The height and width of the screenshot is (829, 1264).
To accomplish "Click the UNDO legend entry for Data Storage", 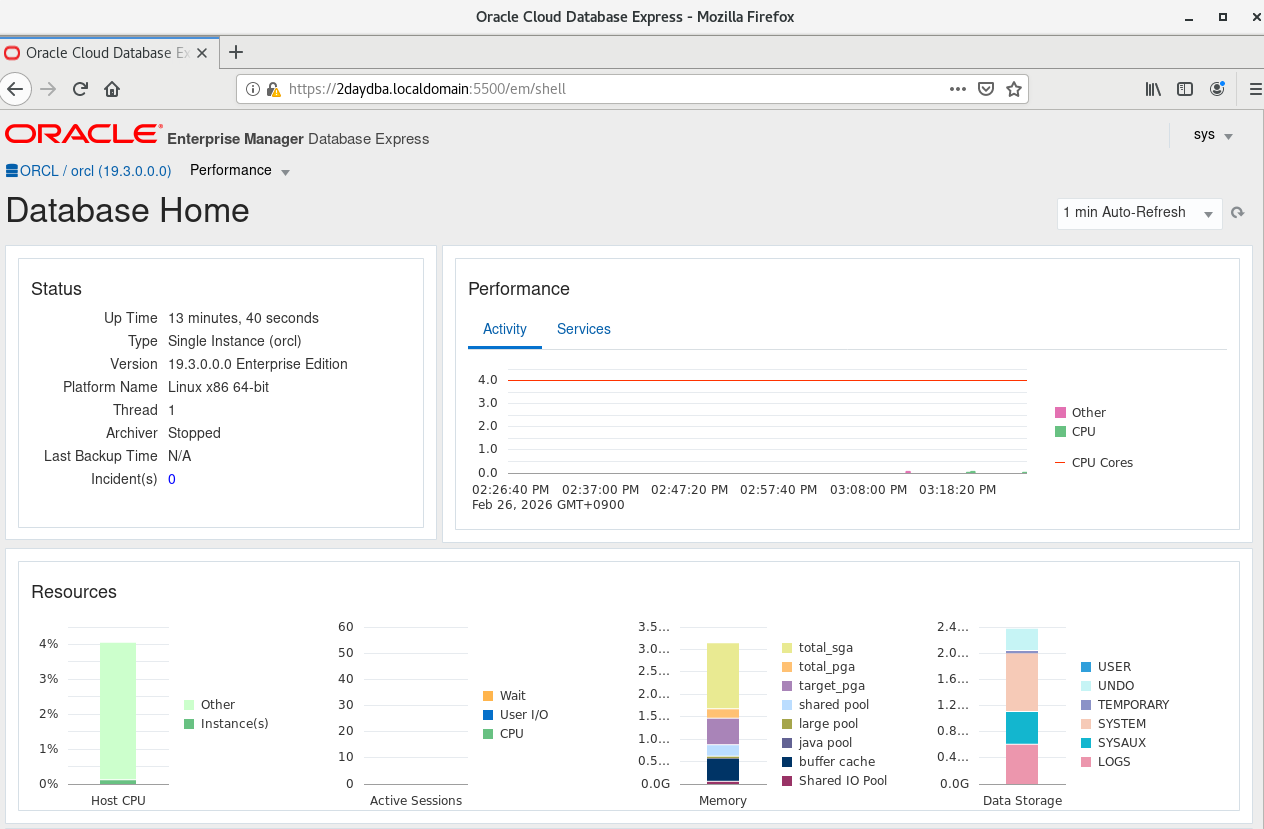I will 1107,686.
